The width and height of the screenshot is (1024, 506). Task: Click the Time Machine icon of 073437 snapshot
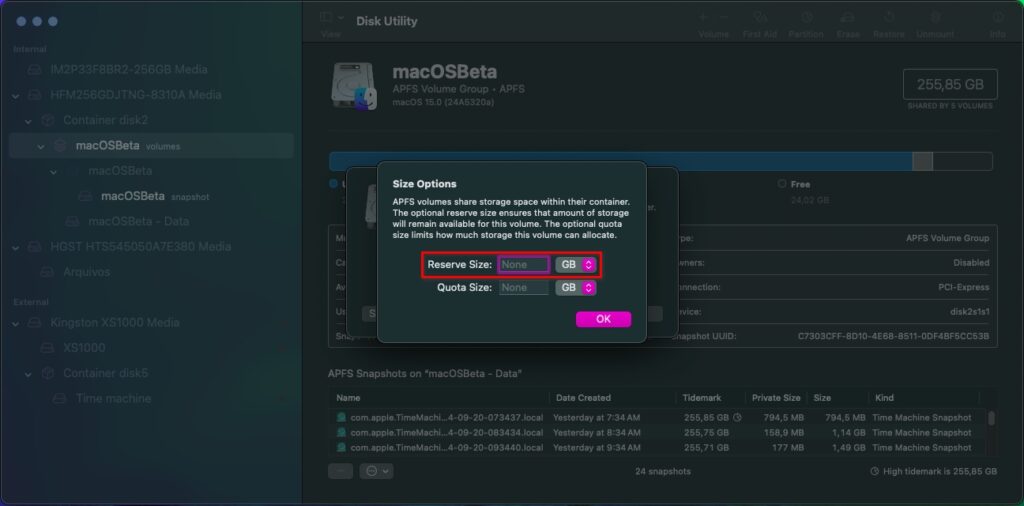(x=341, y=417)
